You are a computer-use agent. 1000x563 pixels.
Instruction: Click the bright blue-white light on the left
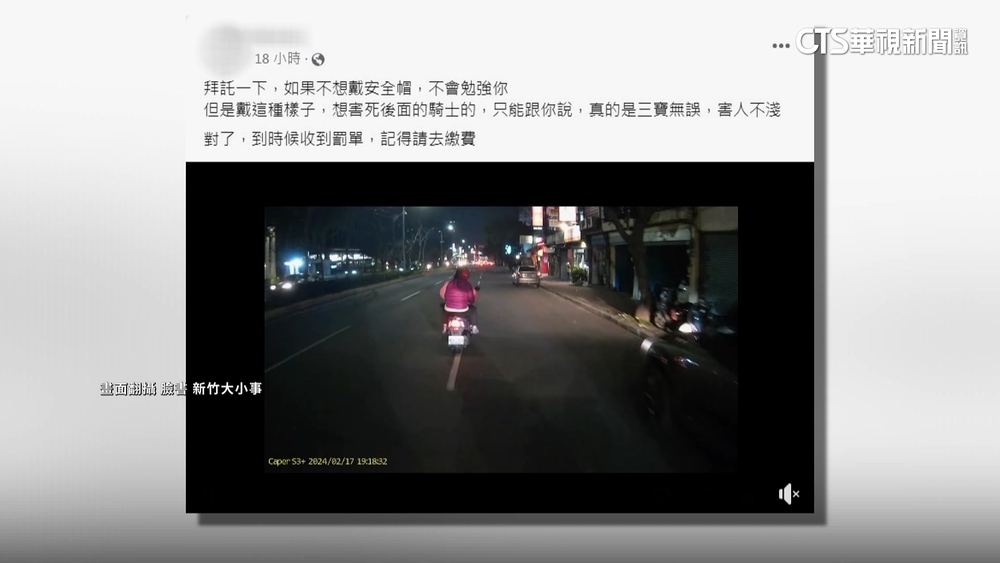pos(294,265)
